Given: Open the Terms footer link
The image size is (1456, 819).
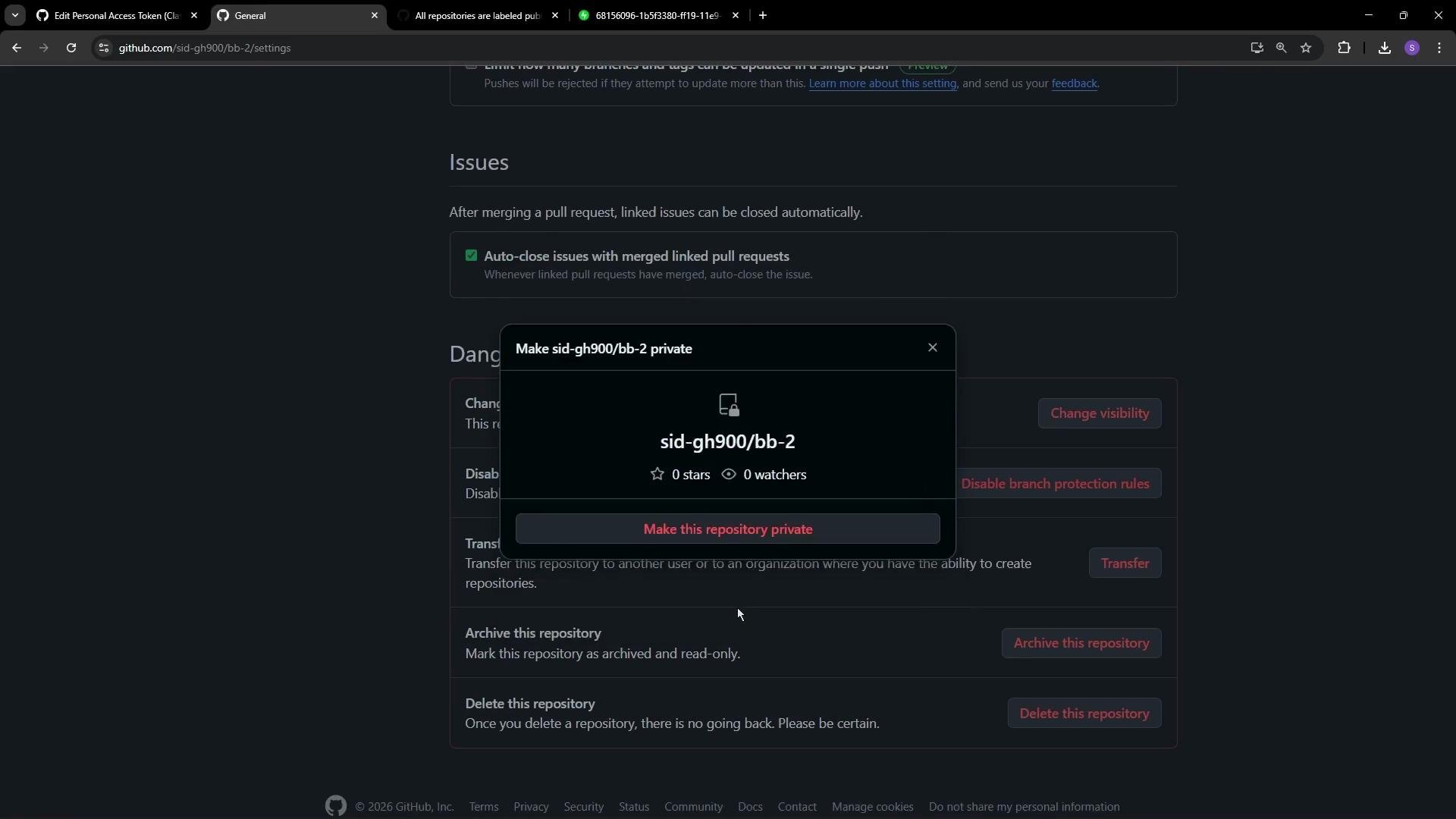Looking at the screenshot, I should (x=484, y=807).
